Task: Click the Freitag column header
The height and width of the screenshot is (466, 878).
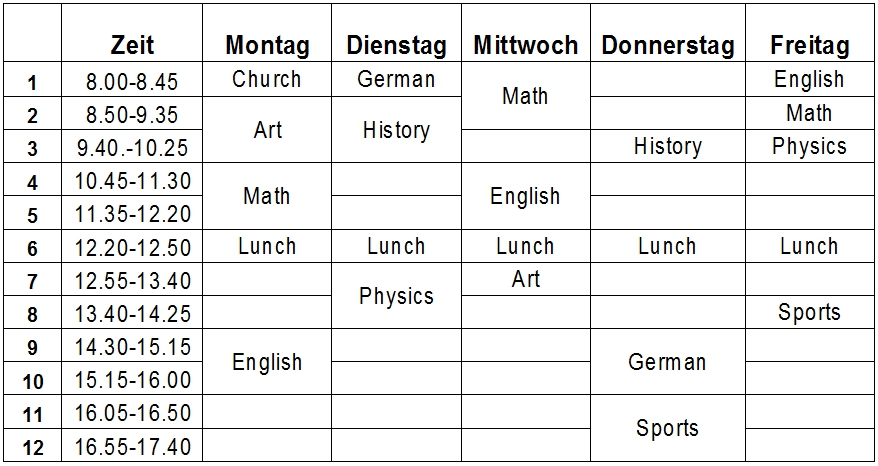Action: point(810,33)
